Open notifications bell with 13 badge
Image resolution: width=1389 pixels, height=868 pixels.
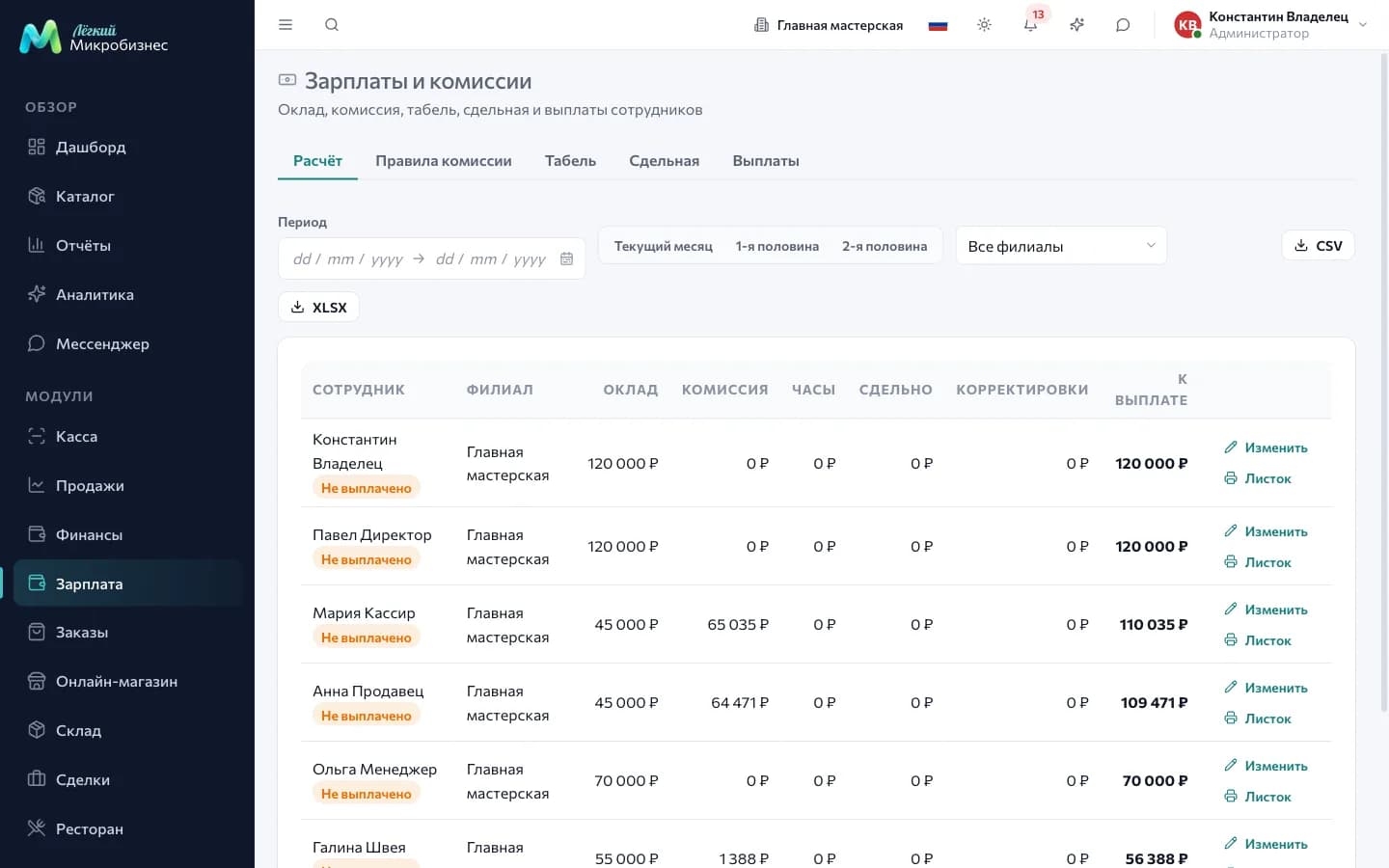(1030, 25)
